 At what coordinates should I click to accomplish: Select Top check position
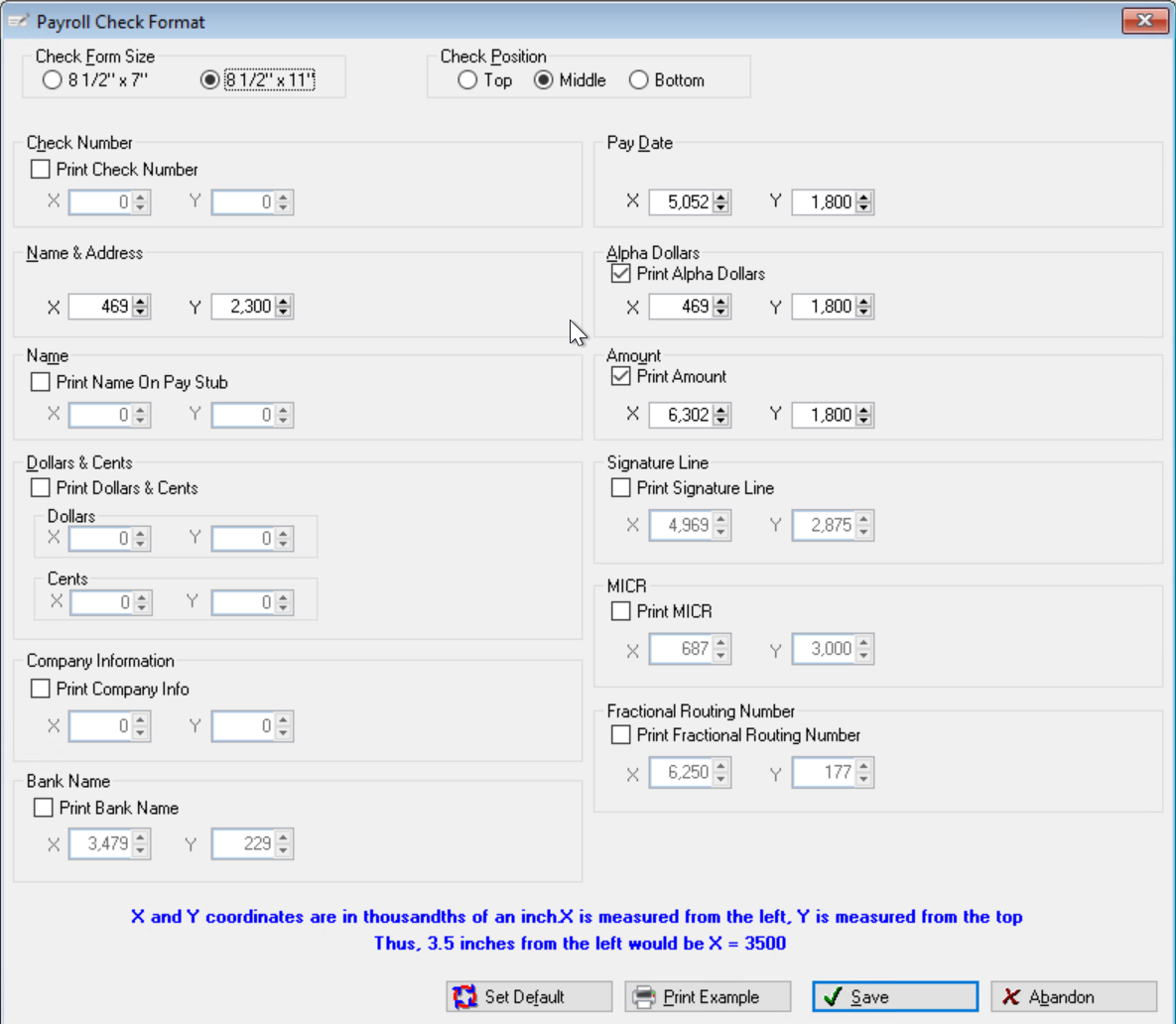pos(467,80)
